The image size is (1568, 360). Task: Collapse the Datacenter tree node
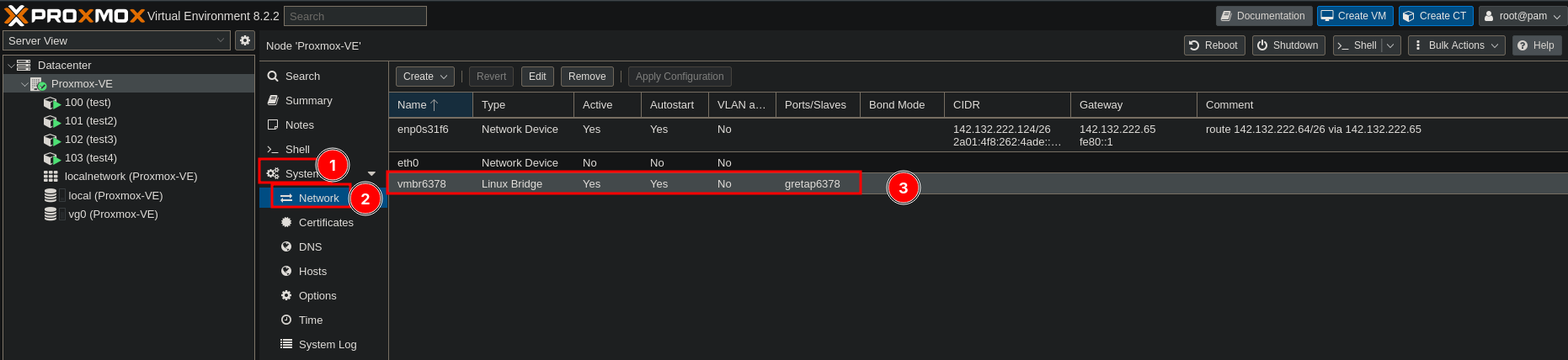(11, 66)
